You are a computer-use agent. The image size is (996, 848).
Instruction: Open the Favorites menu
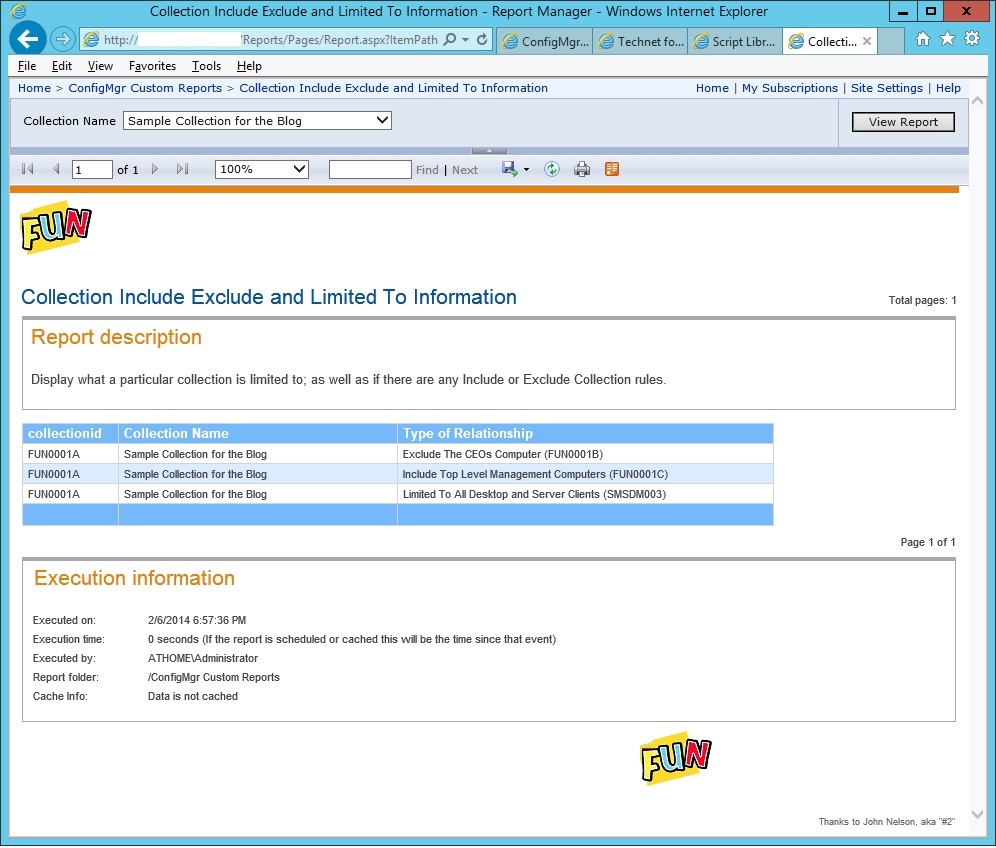pos(152,66)
